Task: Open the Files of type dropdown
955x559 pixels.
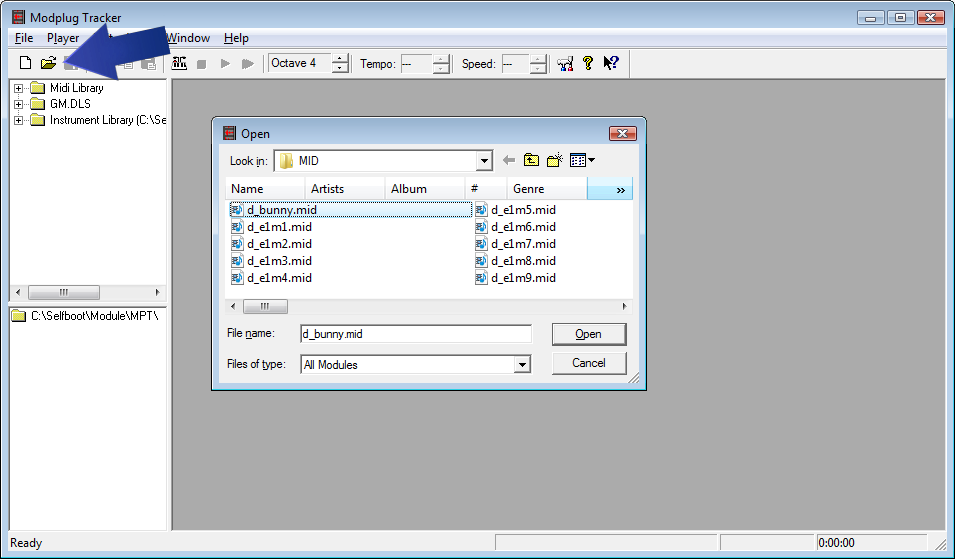Action: 522,365
